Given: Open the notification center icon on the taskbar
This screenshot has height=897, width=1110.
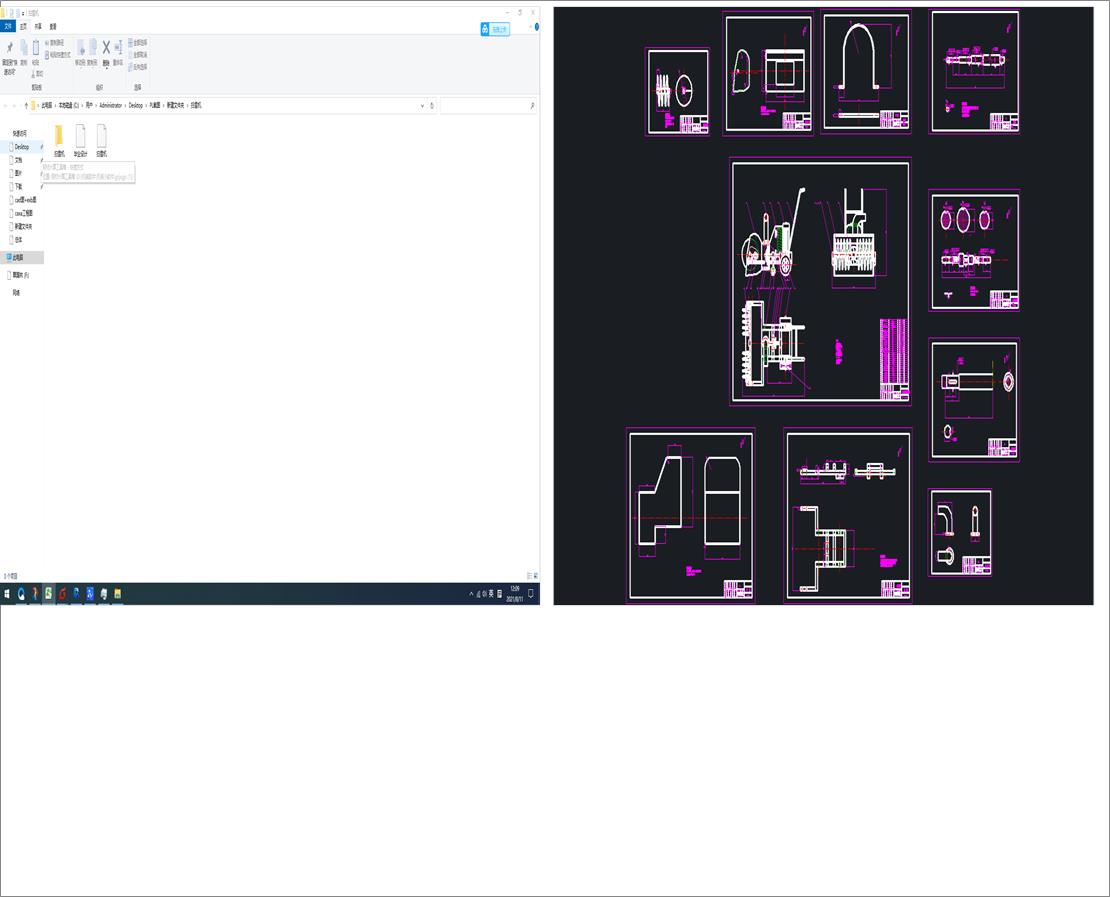Looking at the screenshot, I should tap(531, 594).
